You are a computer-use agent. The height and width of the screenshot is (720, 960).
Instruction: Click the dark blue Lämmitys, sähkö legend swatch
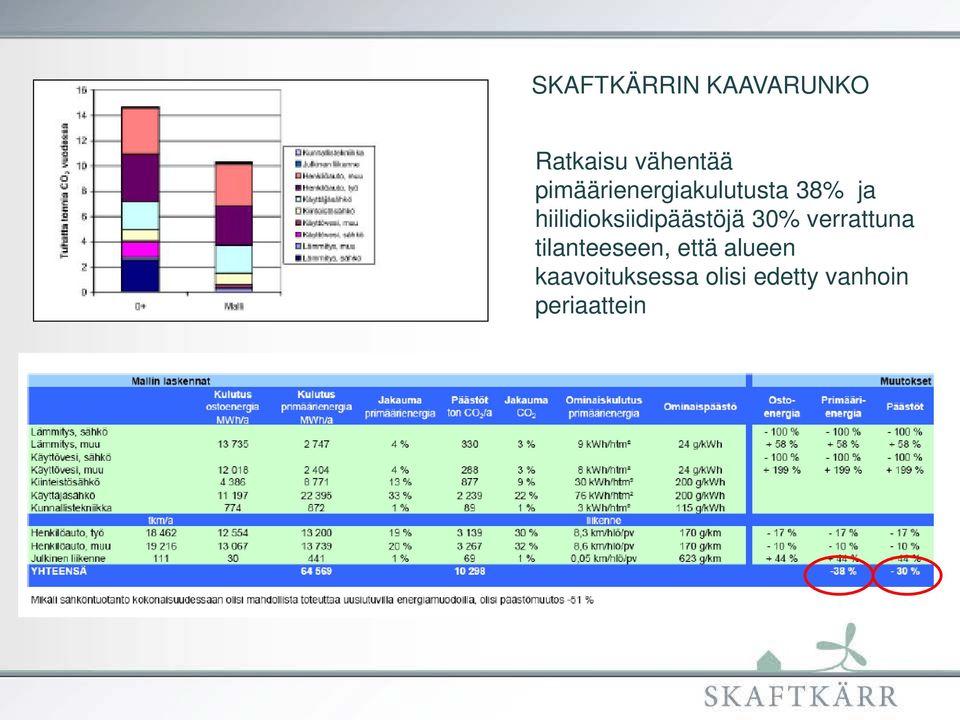(x=298, y=258)
